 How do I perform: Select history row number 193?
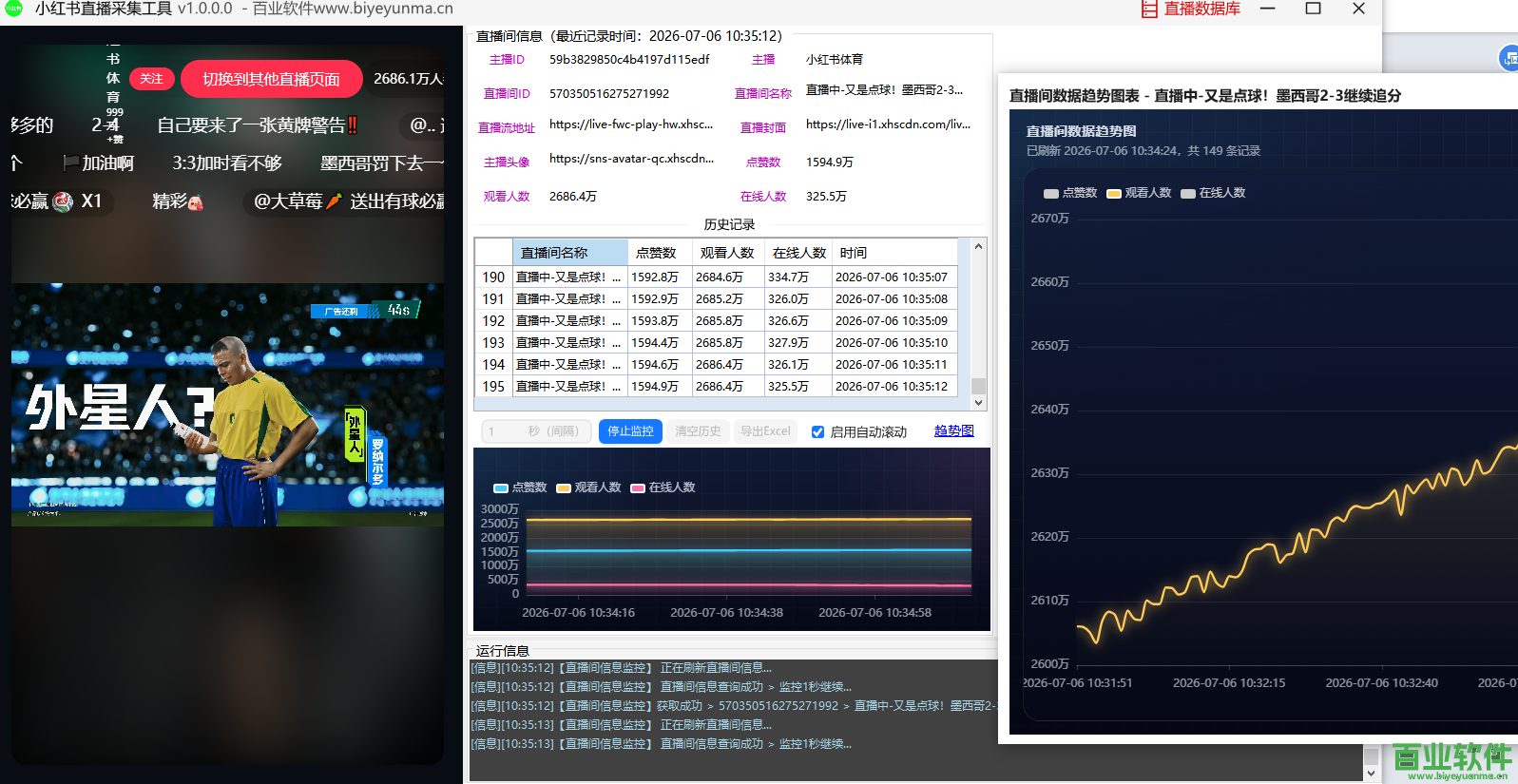[x=493, y=343]
